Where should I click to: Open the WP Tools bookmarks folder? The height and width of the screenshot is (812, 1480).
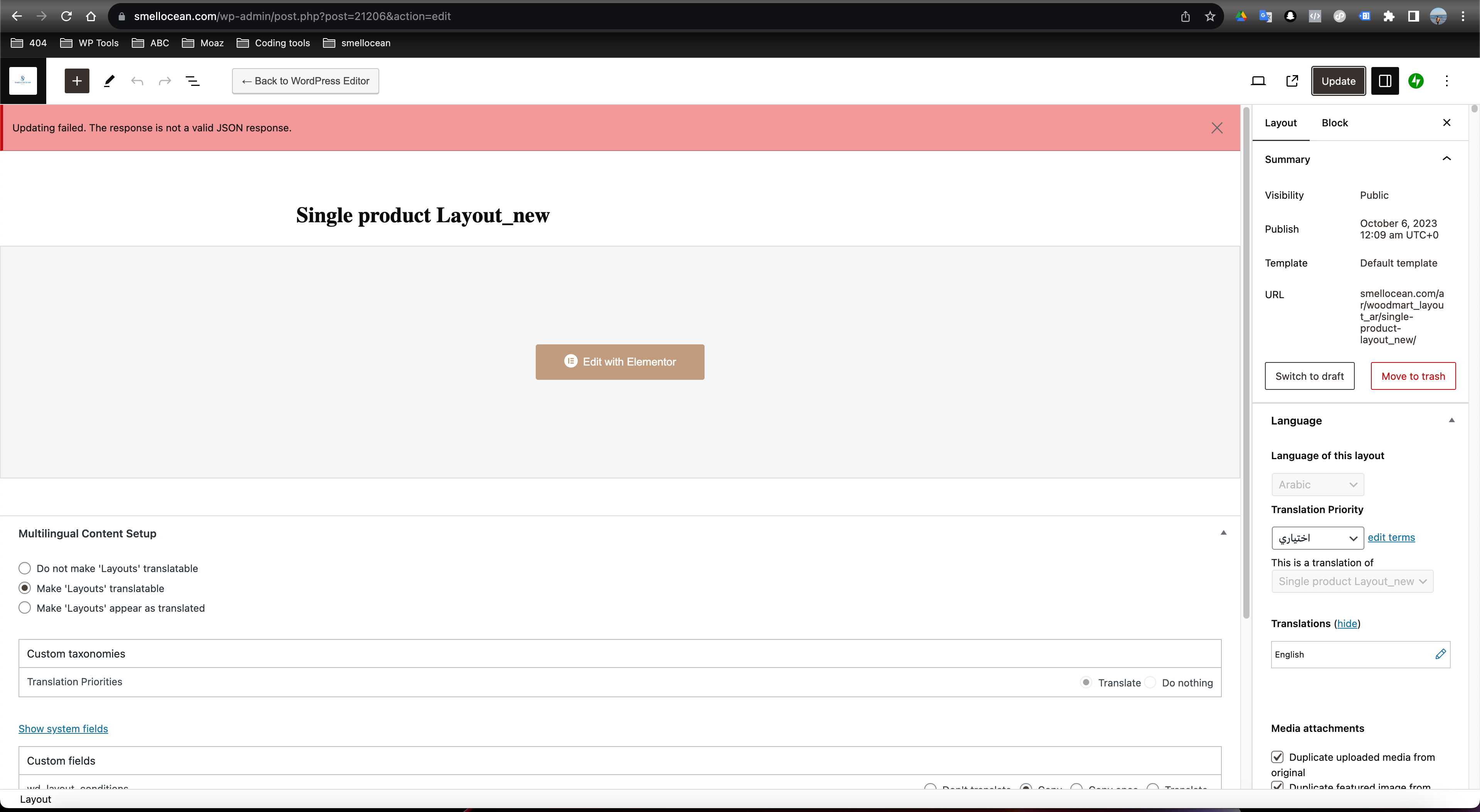click(90, 43)
